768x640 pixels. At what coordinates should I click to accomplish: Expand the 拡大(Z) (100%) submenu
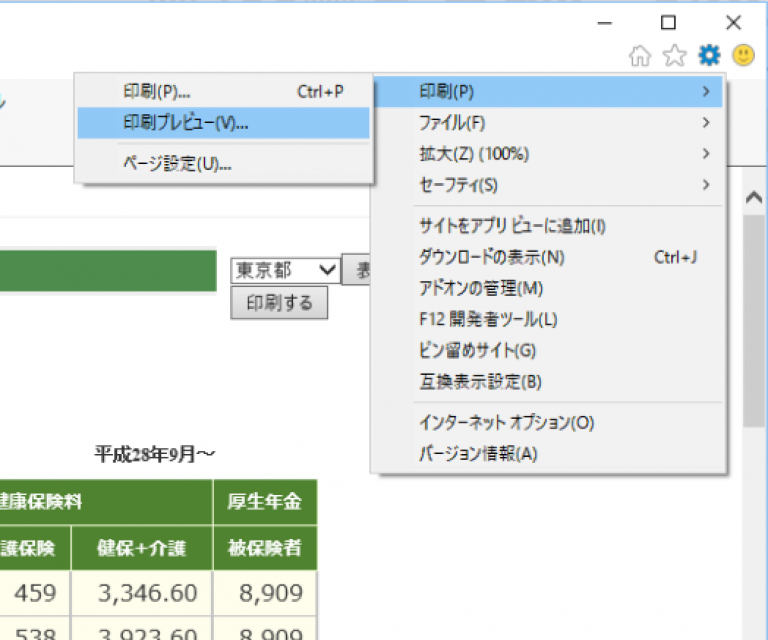547,154
